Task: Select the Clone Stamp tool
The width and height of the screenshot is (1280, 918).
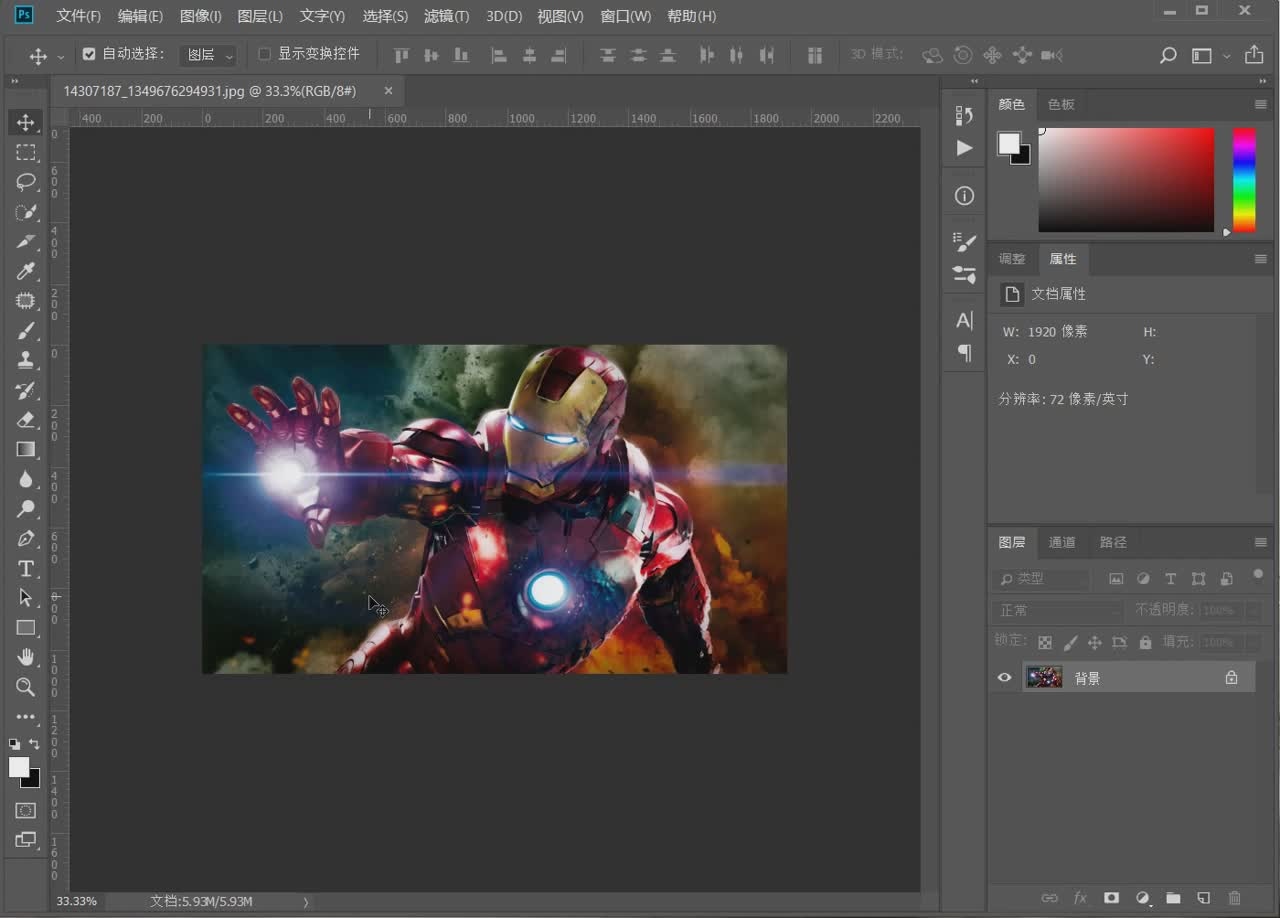Action: [x=26, y=360]
